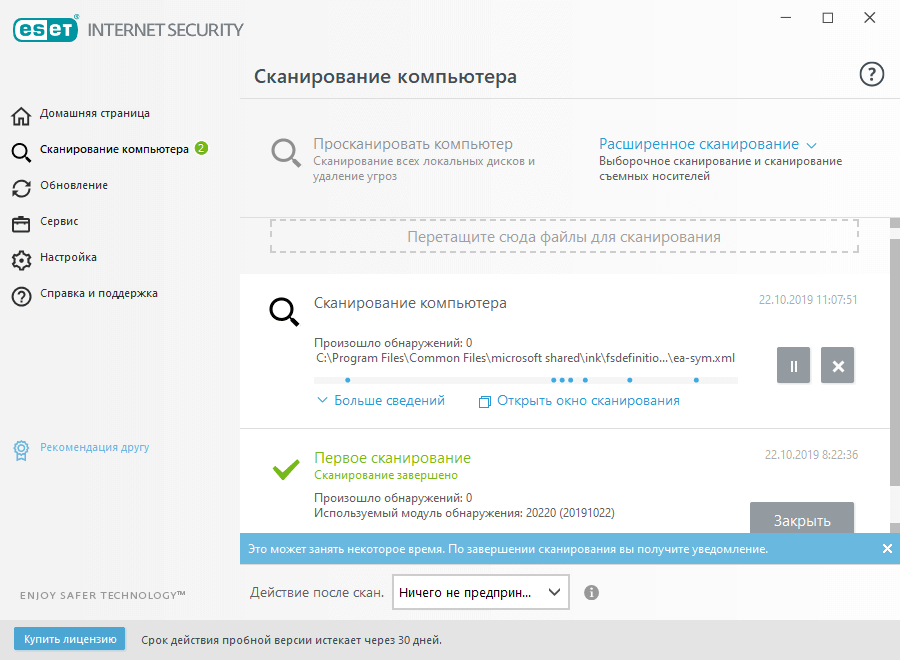Click the award ribbon referral icon

click(x=21, y=450)
